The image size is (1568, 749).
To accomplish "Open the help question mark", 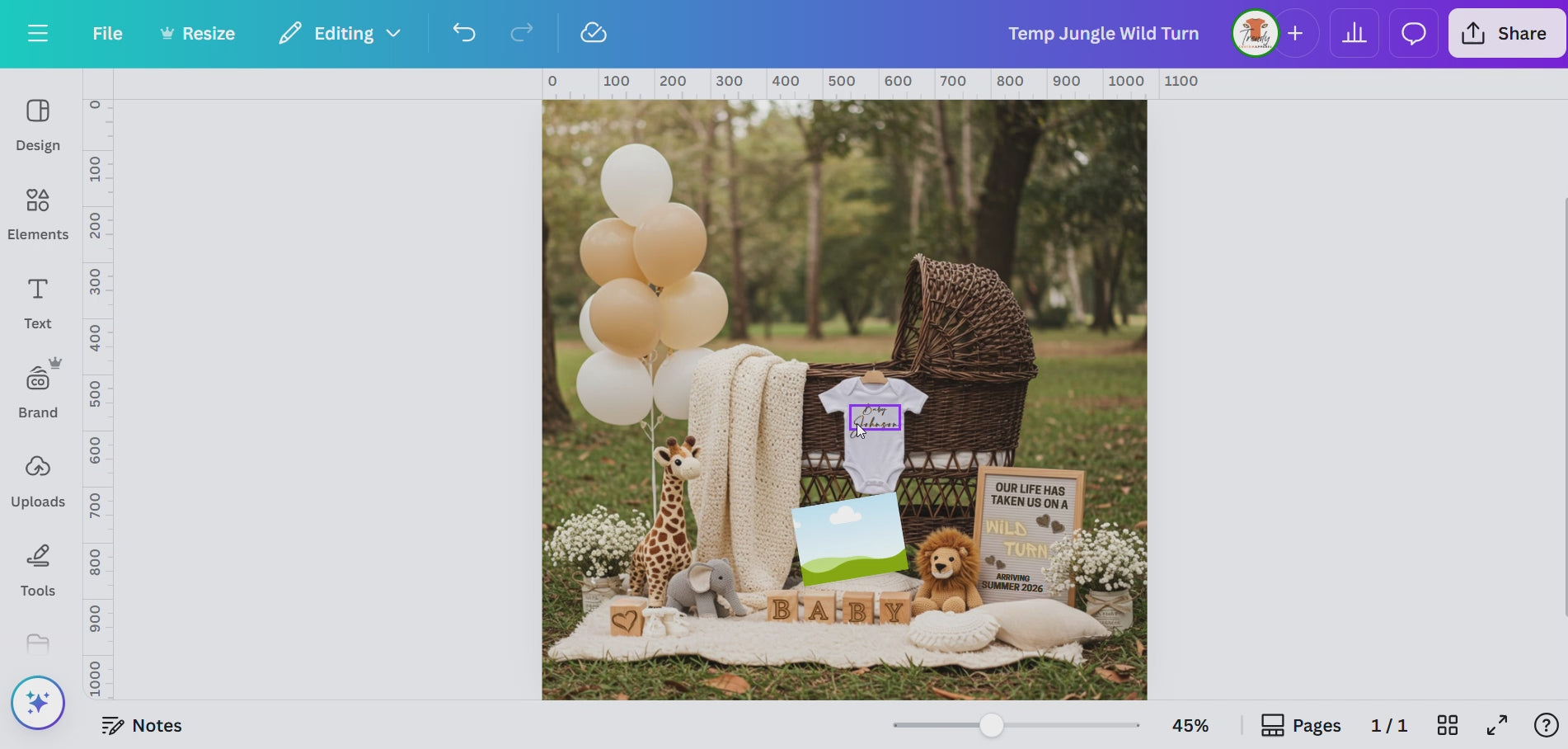I will pyautogui.click(x=1546, y=726).
